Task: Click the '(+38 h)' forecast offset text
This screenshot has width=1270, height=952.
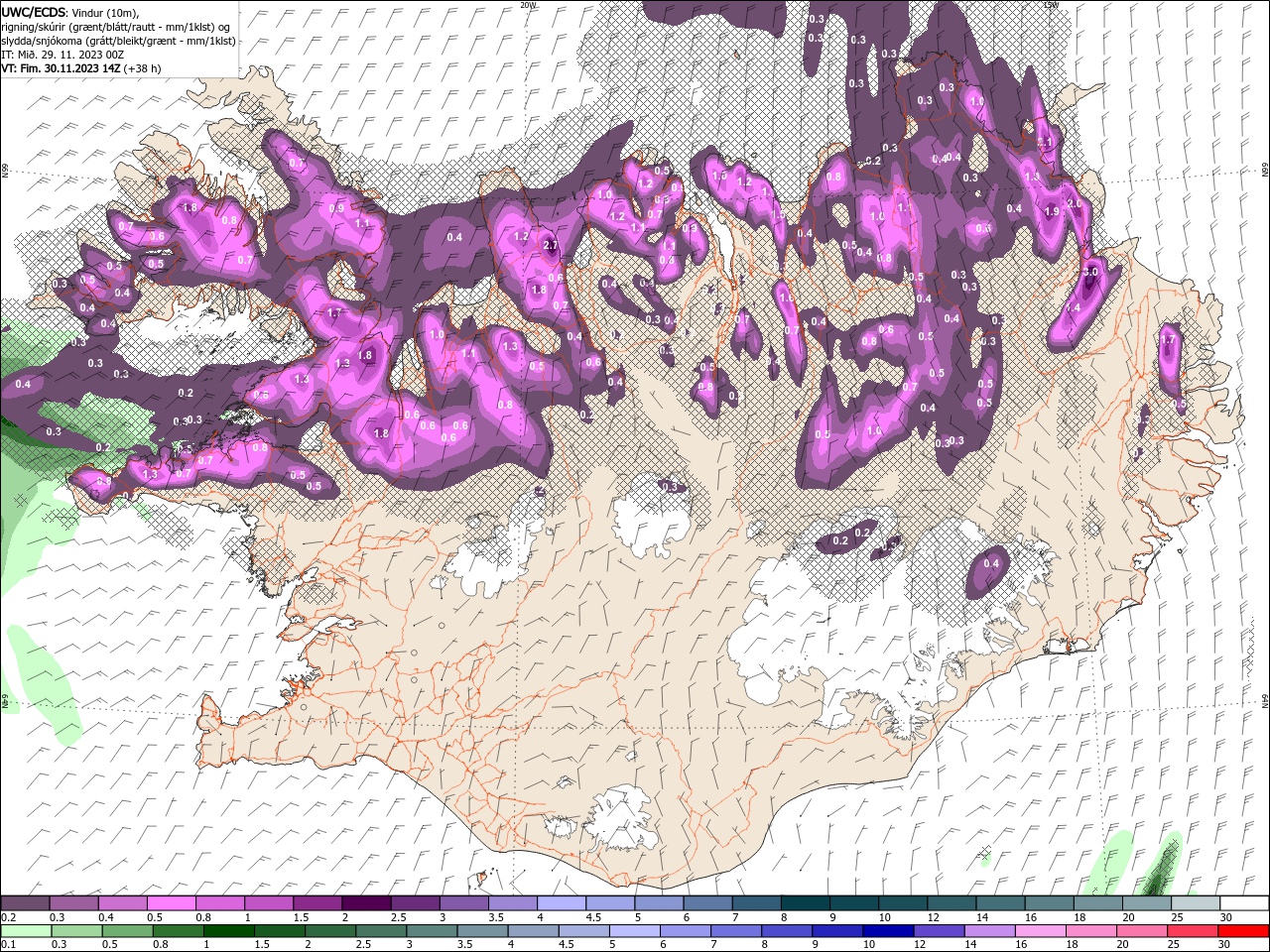Action: tap(143, 68)
